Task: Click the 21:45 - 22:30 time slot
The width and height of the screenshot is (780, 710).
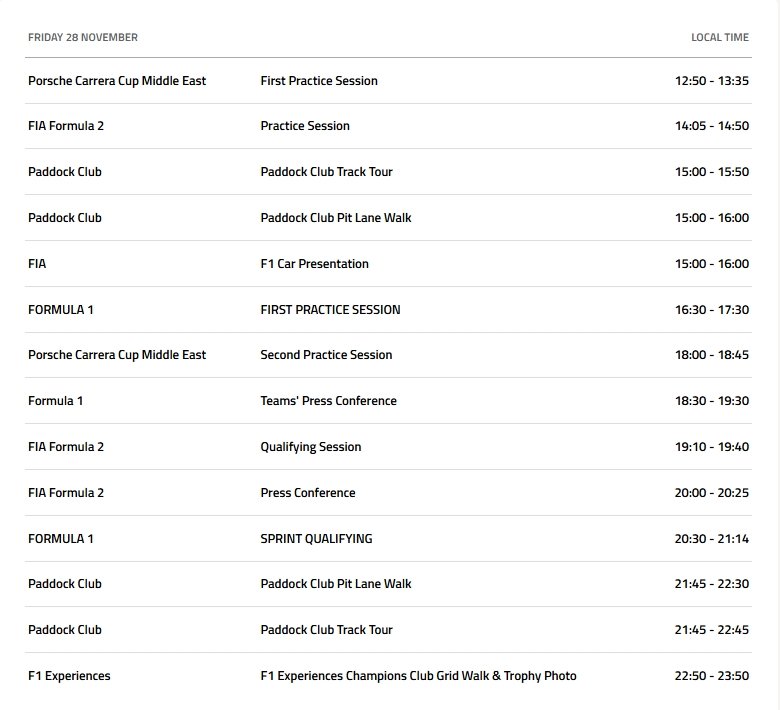Action: [x=711, y=584]
